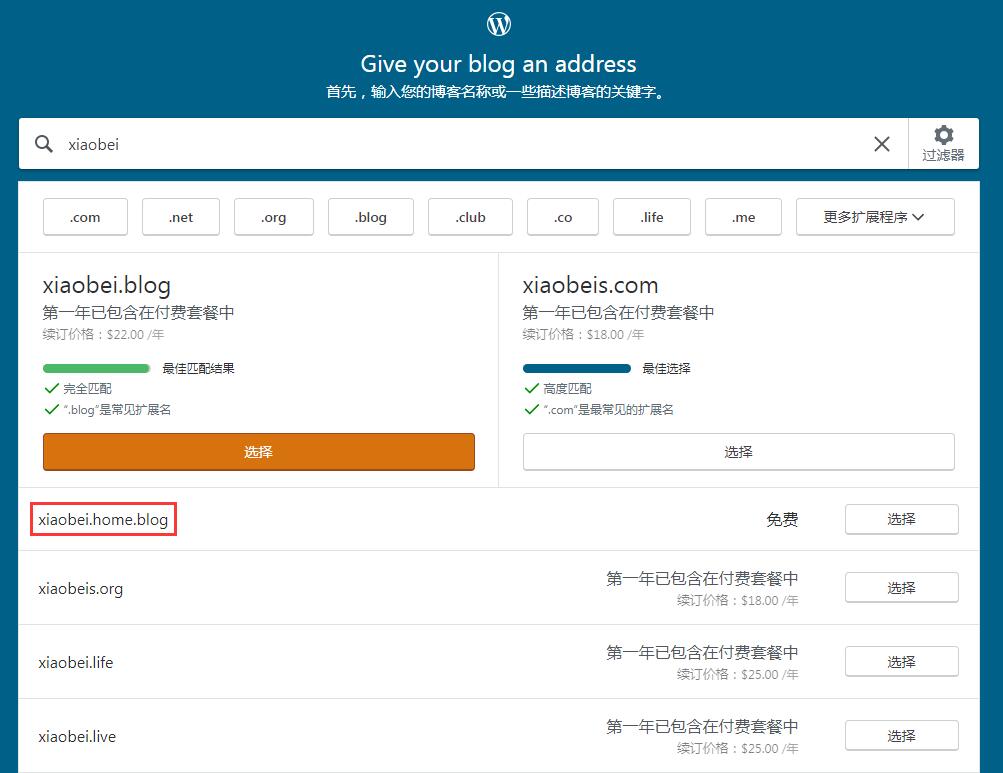
Task: Filter by .com extension
Action: point(85,217)
